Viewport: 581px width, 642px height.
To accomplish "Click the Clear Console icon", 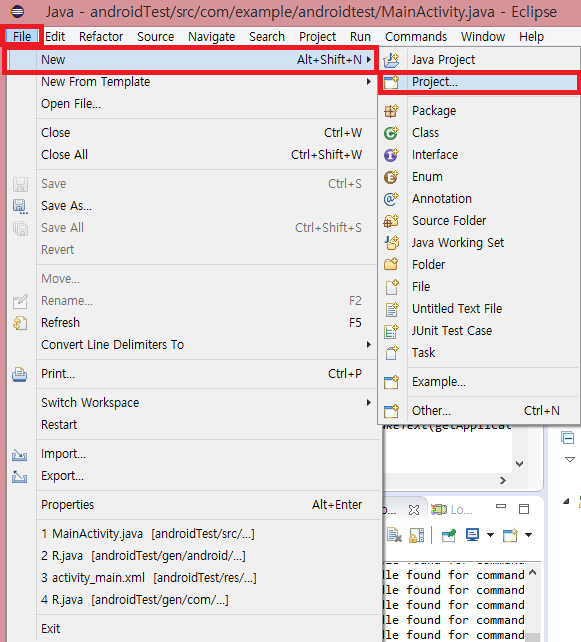I will click(x=394, y=535).
